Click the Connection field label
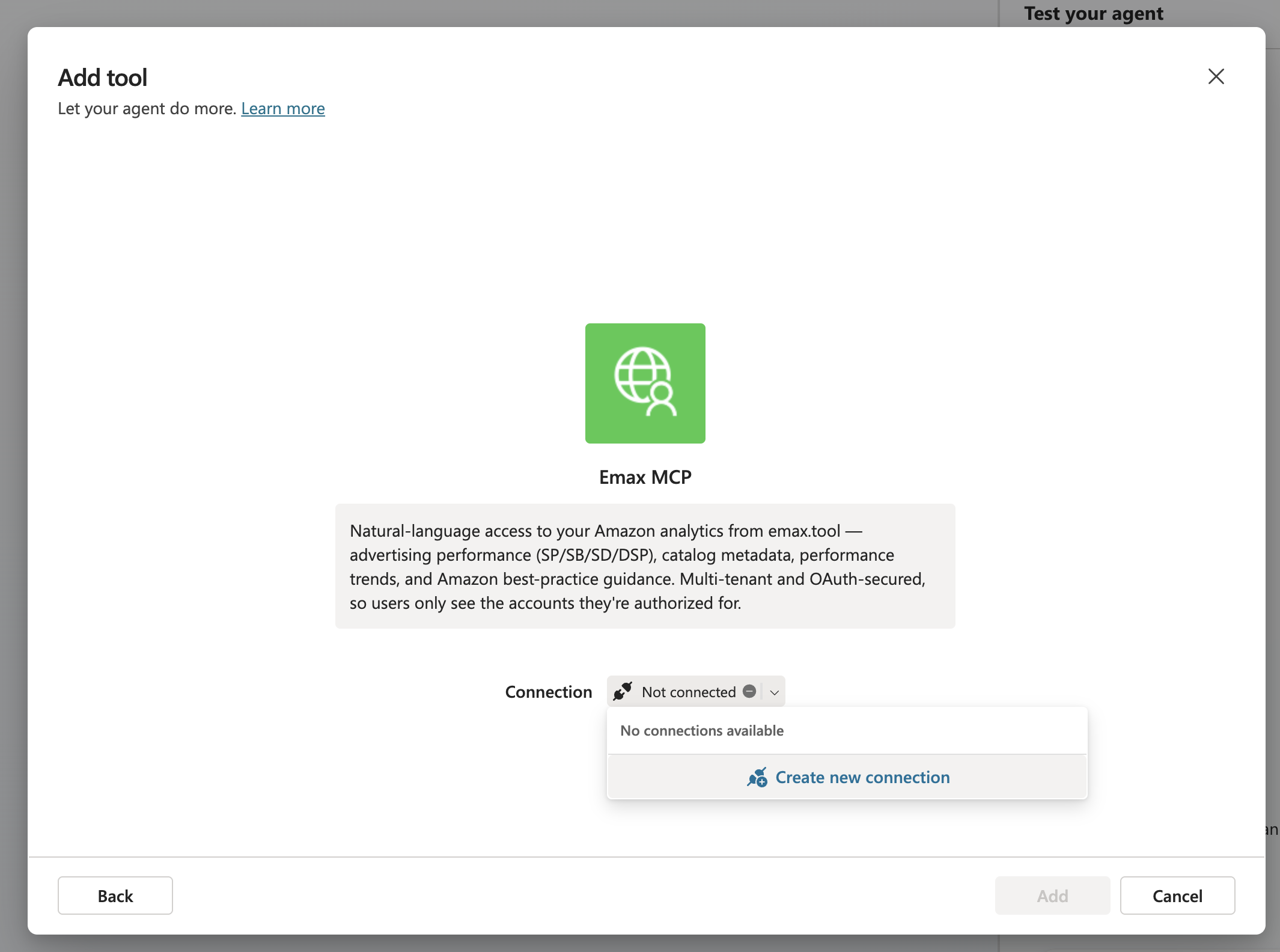This screenshot has width=1280, height=952. 549,692
